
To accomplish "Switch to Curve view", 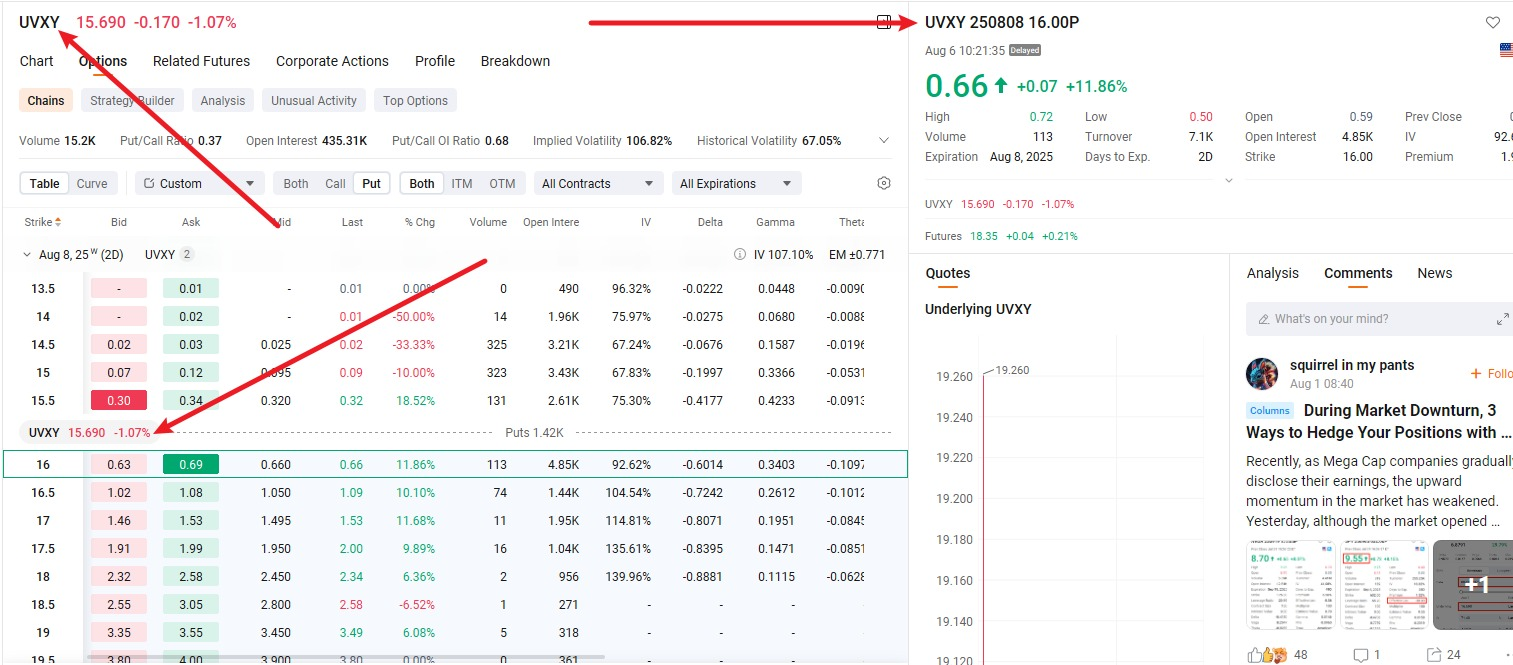I will [x=92, y=183].
